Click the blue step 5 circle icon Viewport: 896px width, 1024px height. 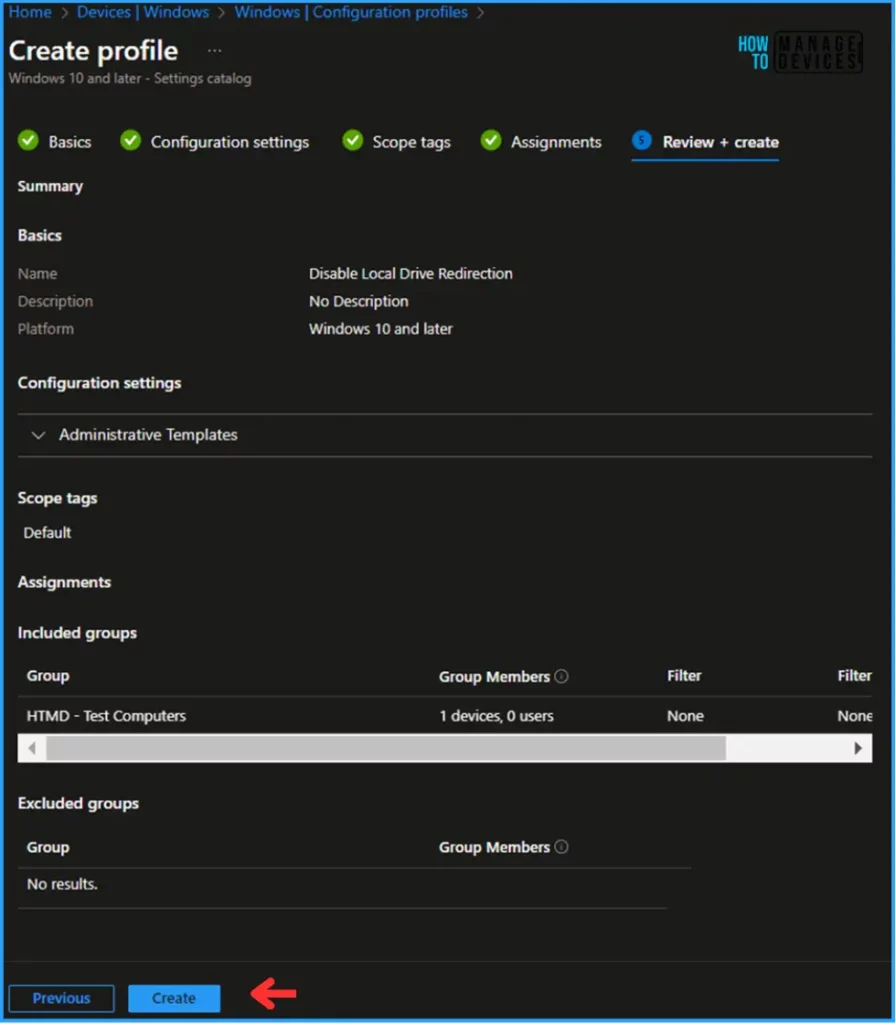coord(642,140)
